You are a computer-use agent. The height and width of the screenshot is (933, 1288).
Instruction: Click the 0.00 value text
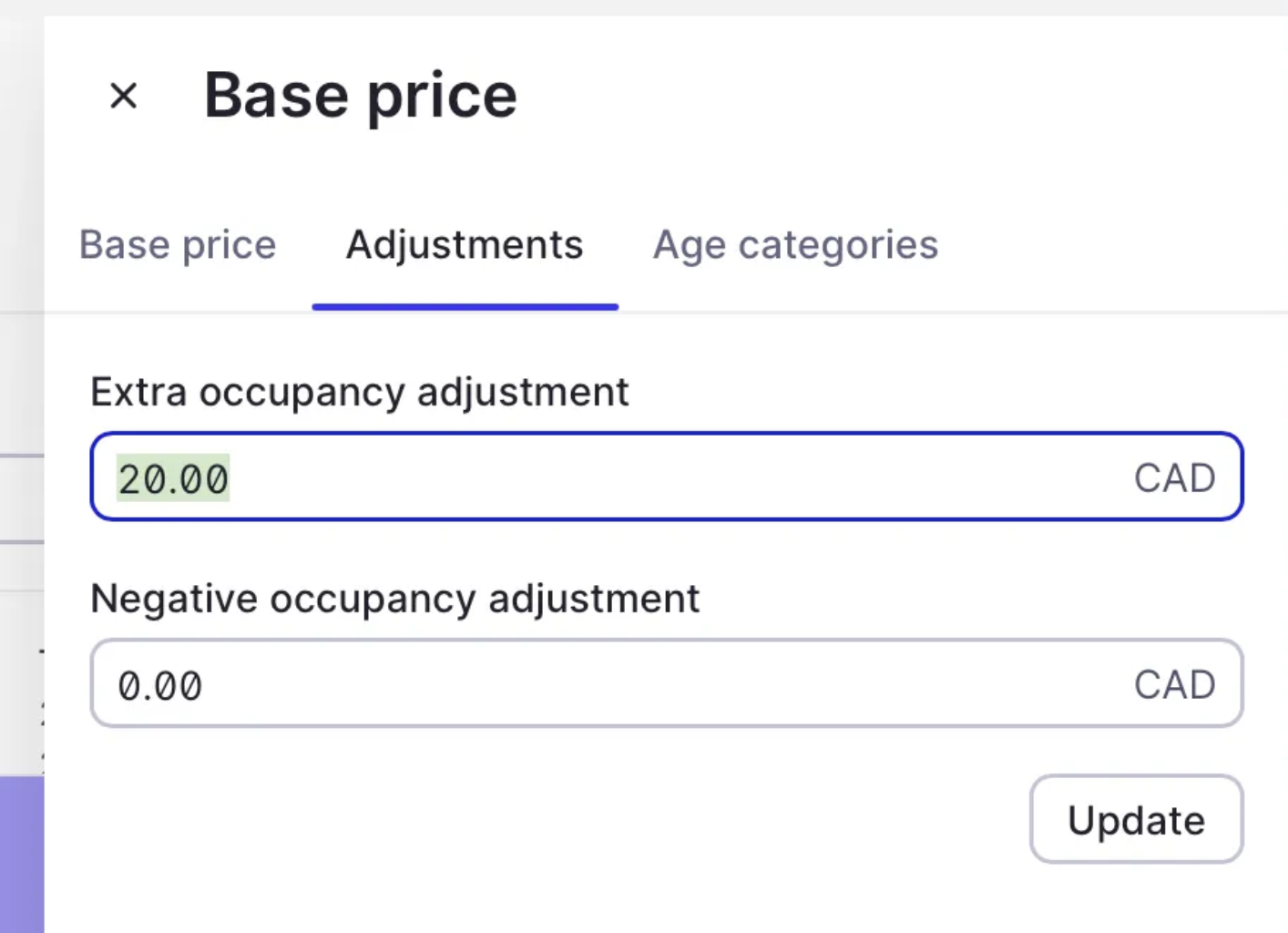pos(160,686)
